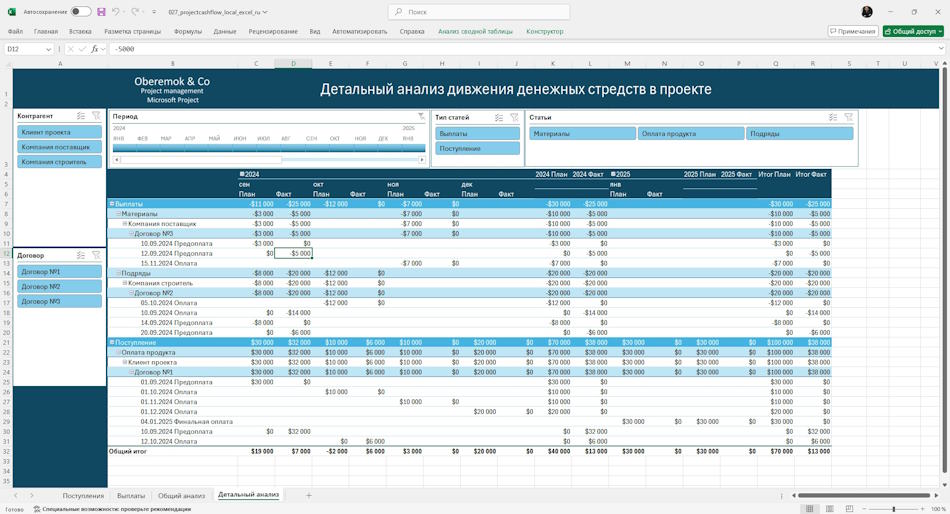
Task: Select Подряды in the Статьи slicer
Action: click(x=800, y=134)
